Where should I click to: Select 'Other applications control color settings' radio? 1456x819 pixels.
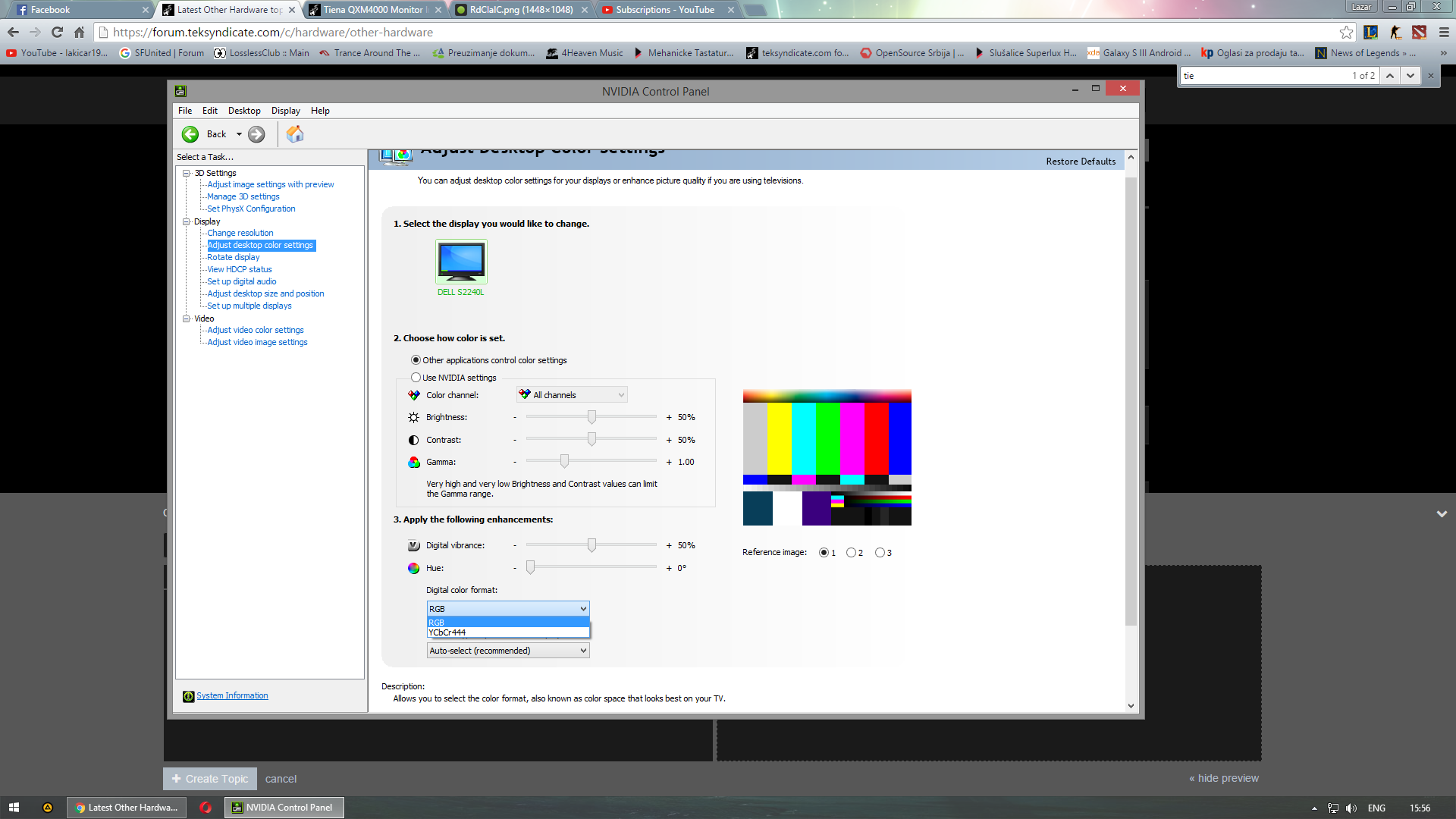[416, 360]
